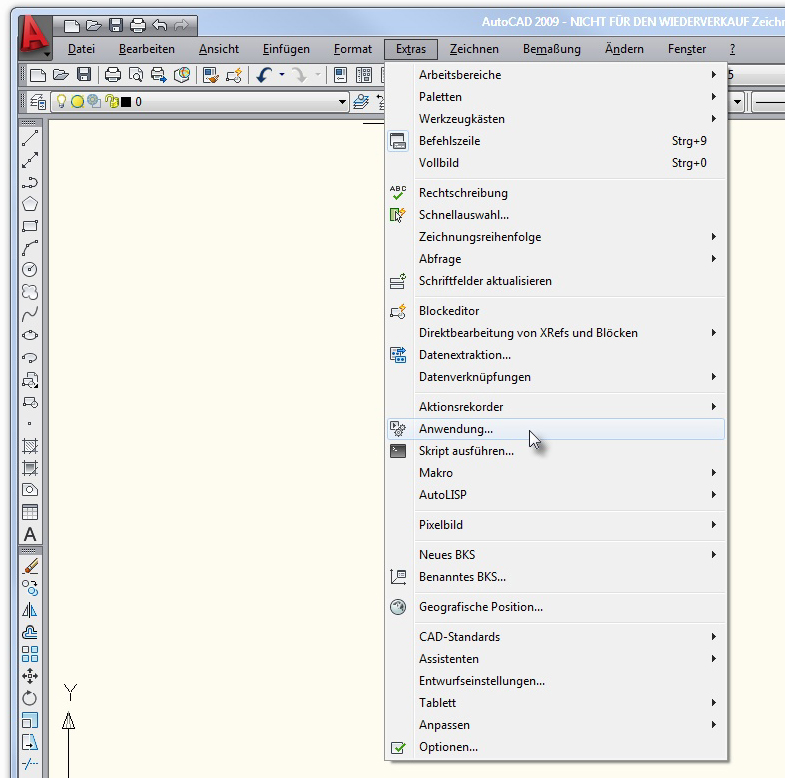Select the Polygon drawing tool
785x778 pixels.
[x=30, y=204]
